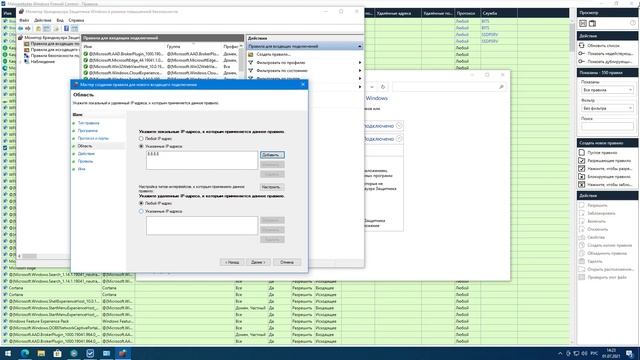Click the Разрешающее правило check icon
The image size is (640, 360).
(582, 160)
